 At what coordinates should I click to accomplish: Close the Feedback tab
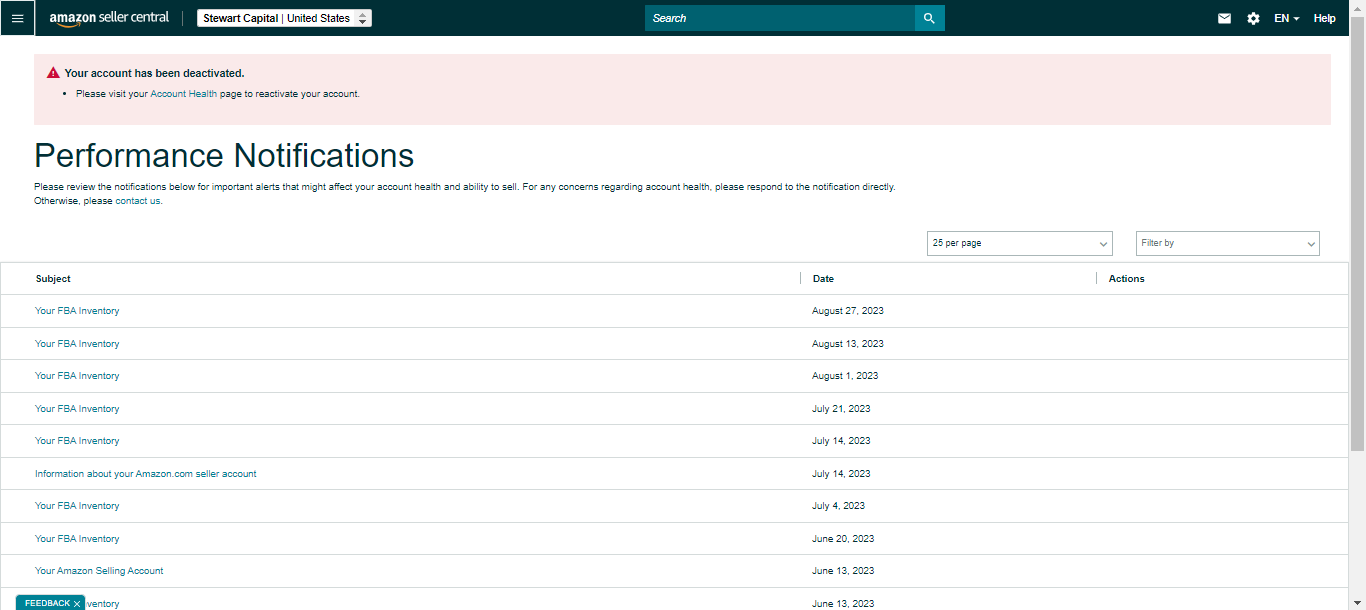pyautogui.click(x=77, y=604)
